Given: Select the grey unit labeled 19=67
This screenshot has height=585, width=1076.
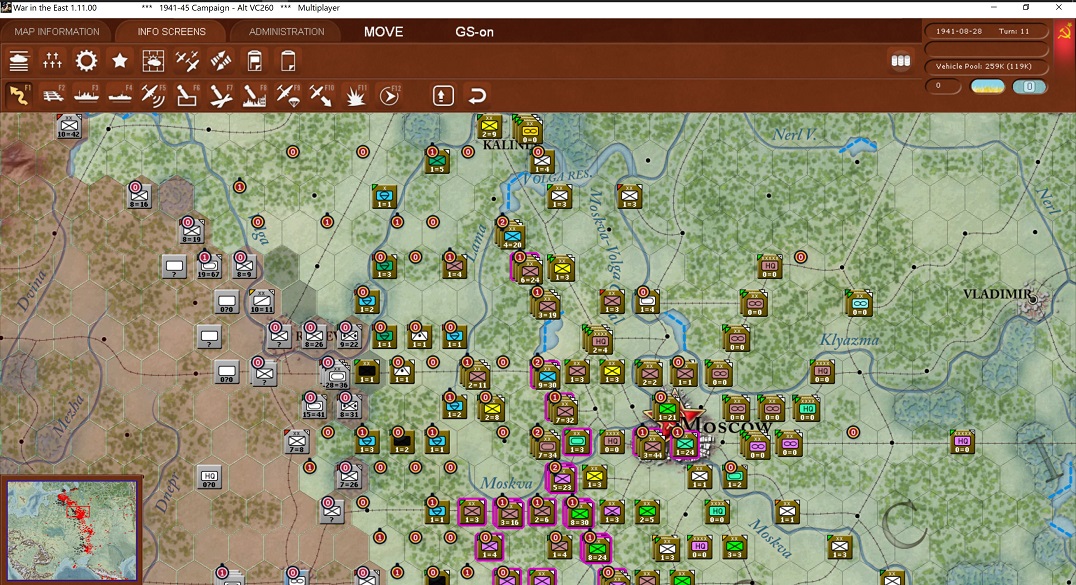Looking at the screenshot, I should pos(208,266).
